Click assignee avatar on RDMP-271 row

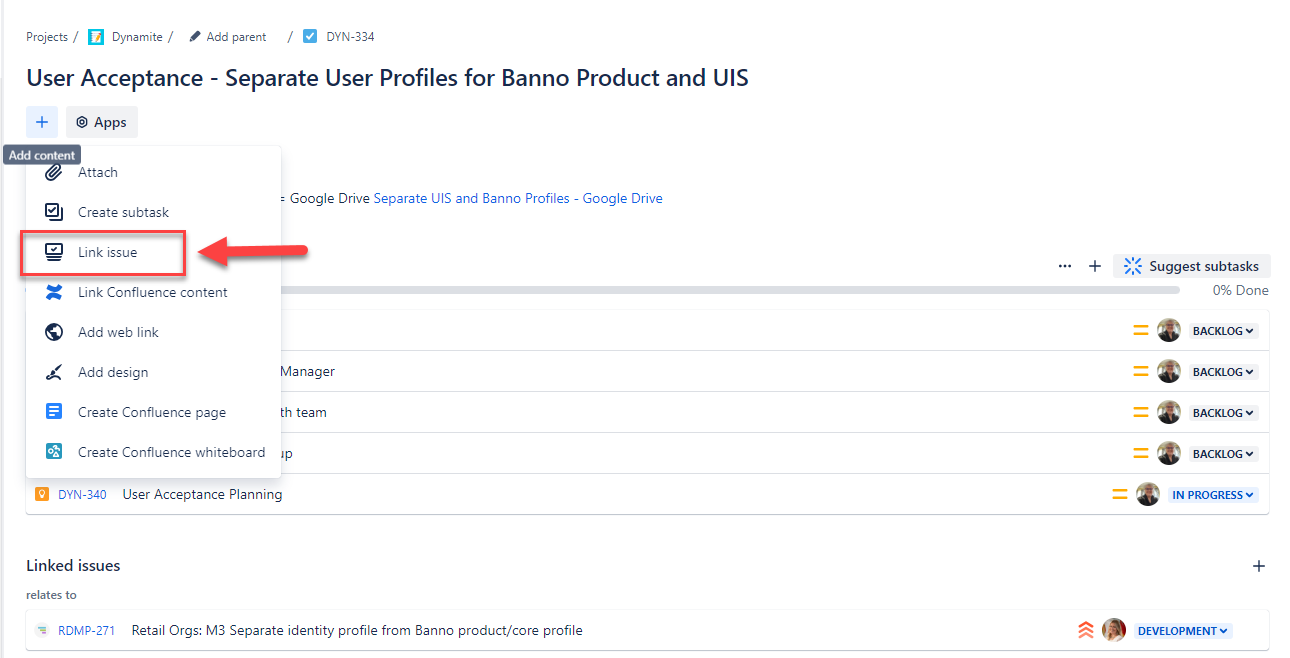1114,630
